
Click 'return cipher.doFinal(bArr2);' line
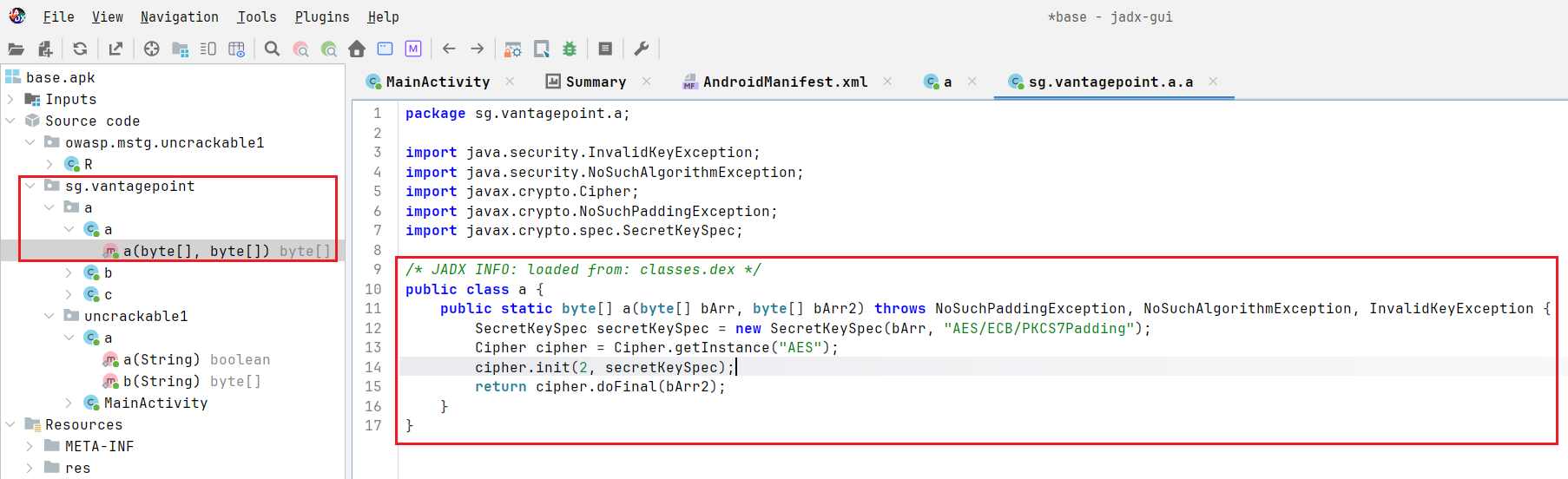[x=600, y=387]
